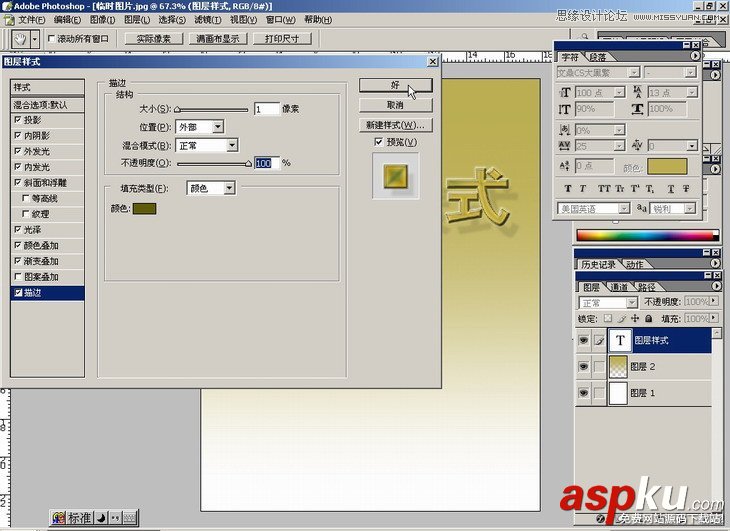This screenshot has width=730, height=531.
Task: Toggle Superscript icon in Character panel
Action: (x=635, y=188)
